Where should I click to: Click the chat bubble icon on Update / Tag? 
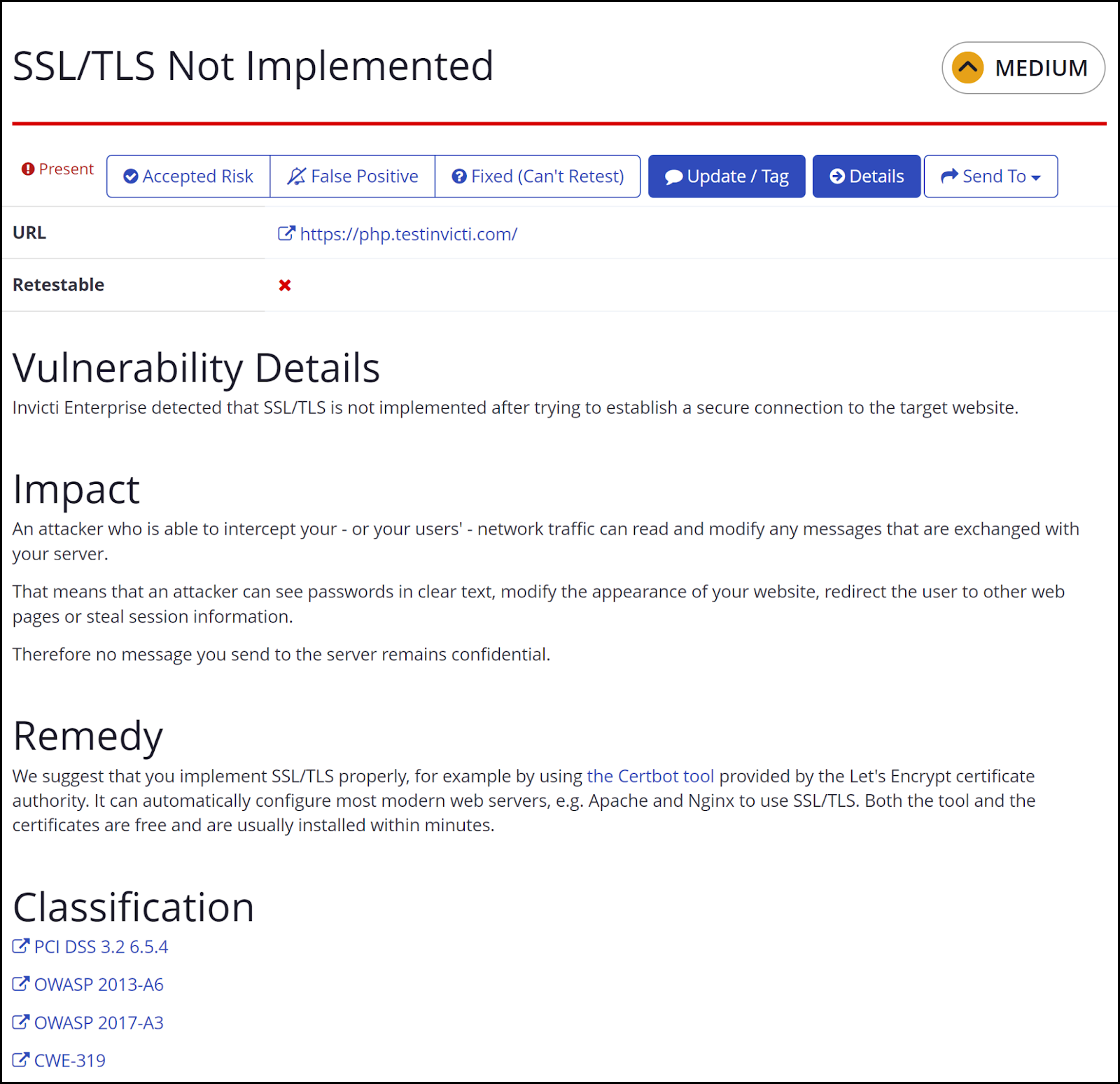(x=674, y=176)
